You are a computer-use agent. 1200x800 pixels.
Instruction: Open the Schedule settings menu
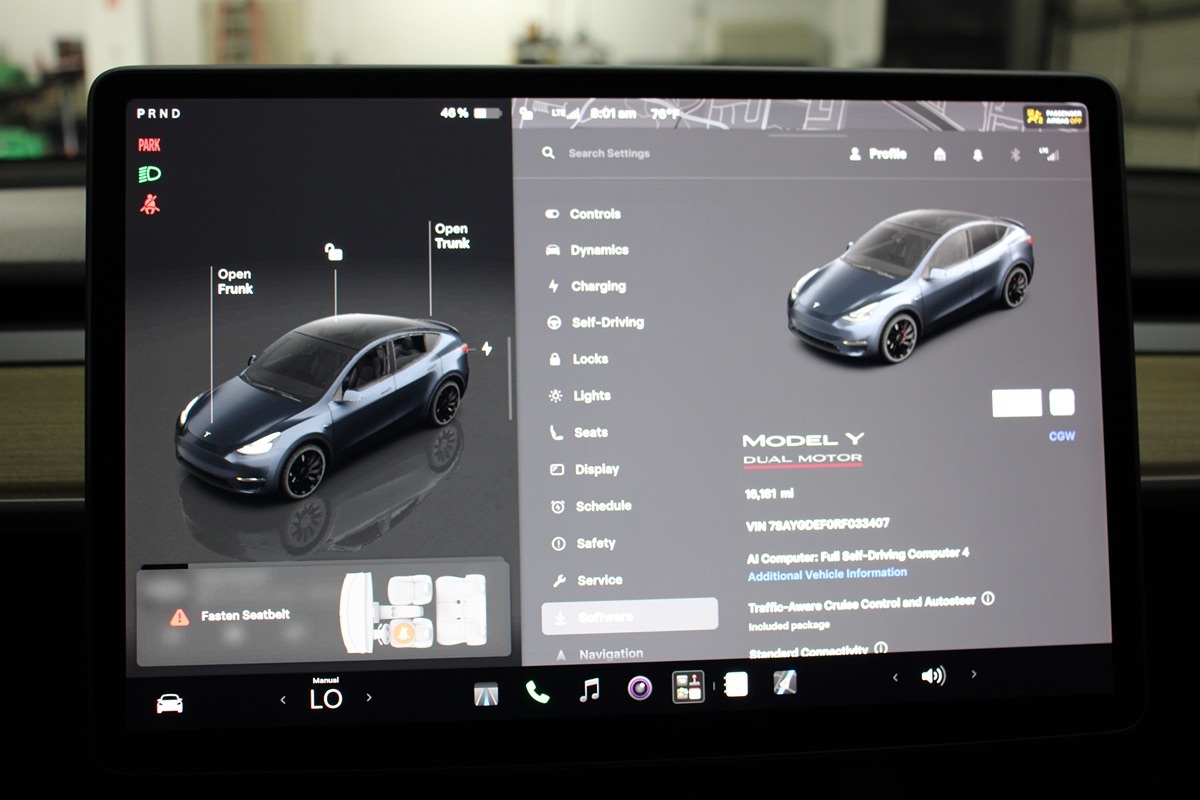pyautogui.click(x=591, y=506)
